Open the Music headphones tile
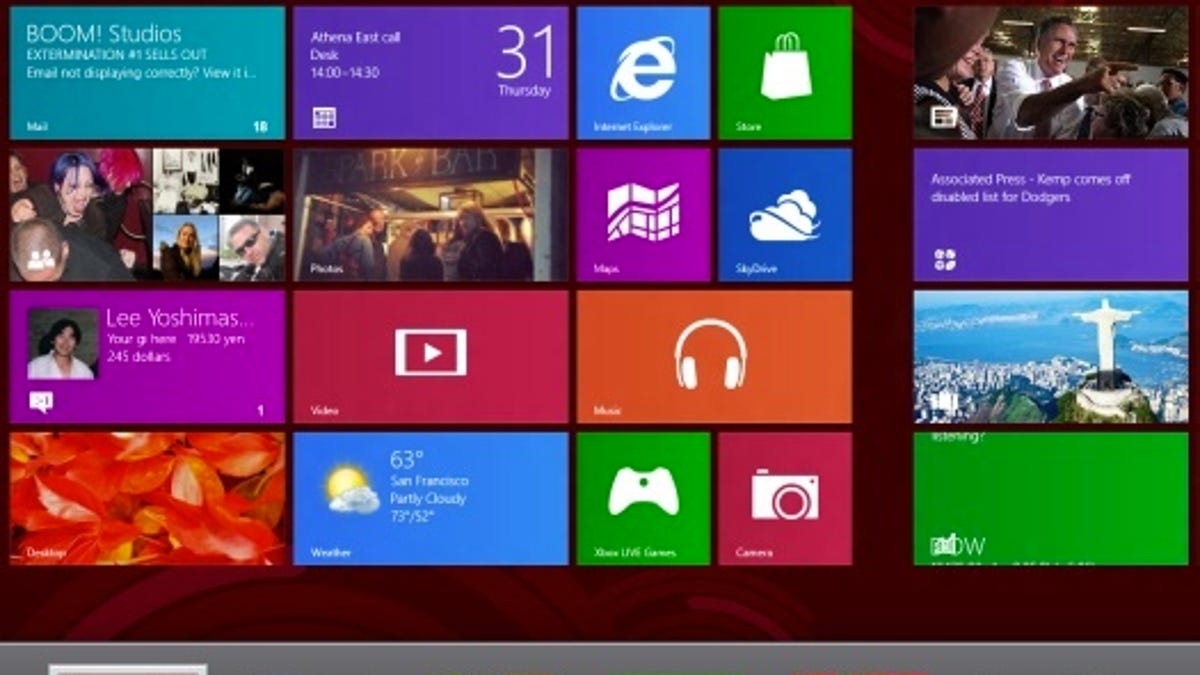Viewport: 1200px width, 675px height. coord(714,356)
